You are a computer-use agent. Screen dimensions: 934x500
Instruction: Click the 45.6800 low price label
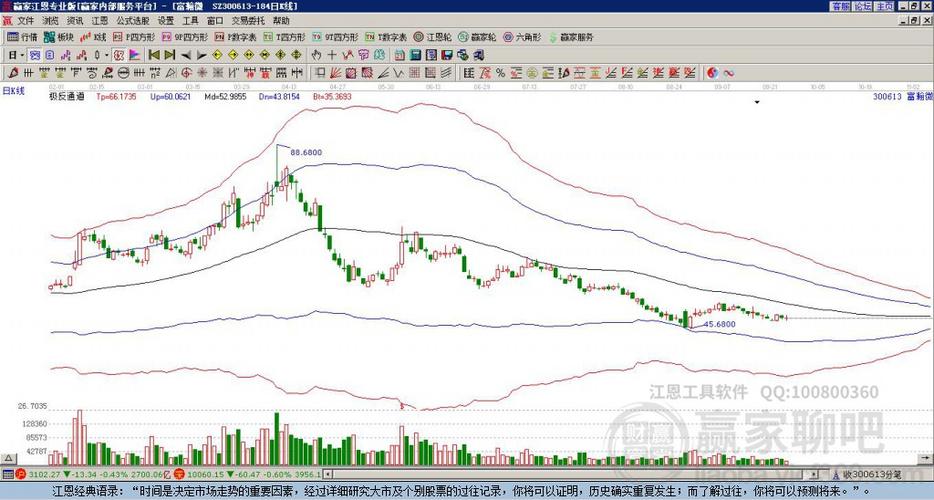click(x=720, y=324)
